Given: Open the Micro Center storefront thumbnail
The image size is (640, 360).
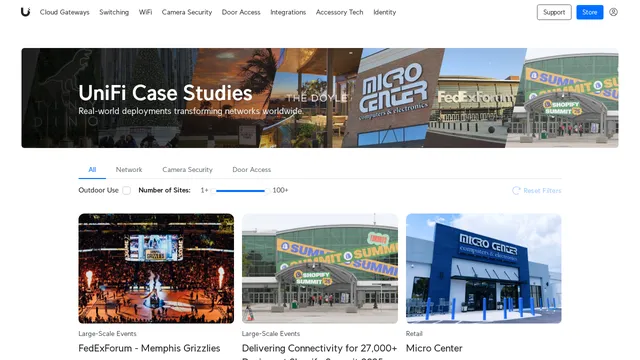Looking at the screenshot, I should tap(484, 268).
